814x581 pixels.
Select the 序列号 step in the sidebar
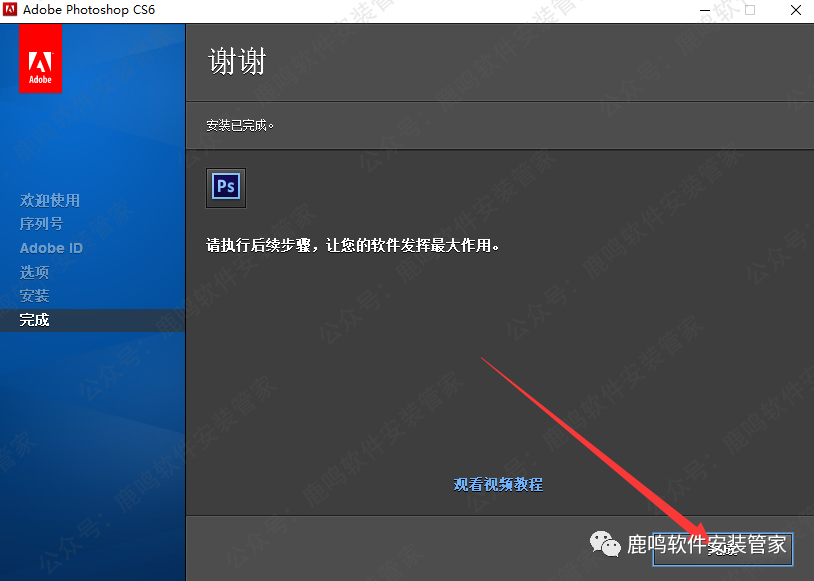click(41, 224)
